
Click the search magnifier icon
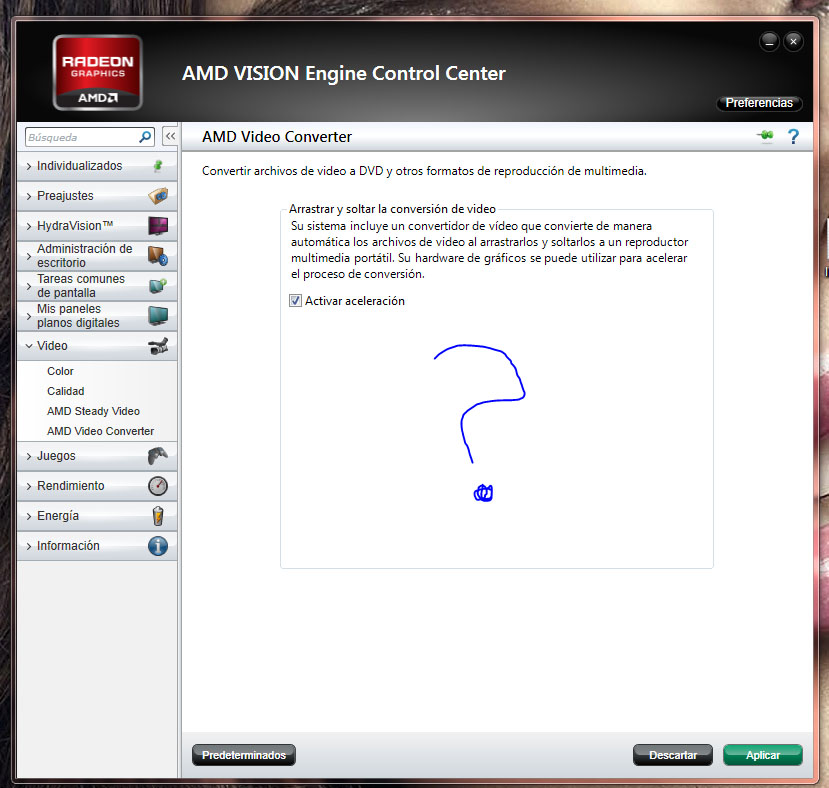coord(145,137)
